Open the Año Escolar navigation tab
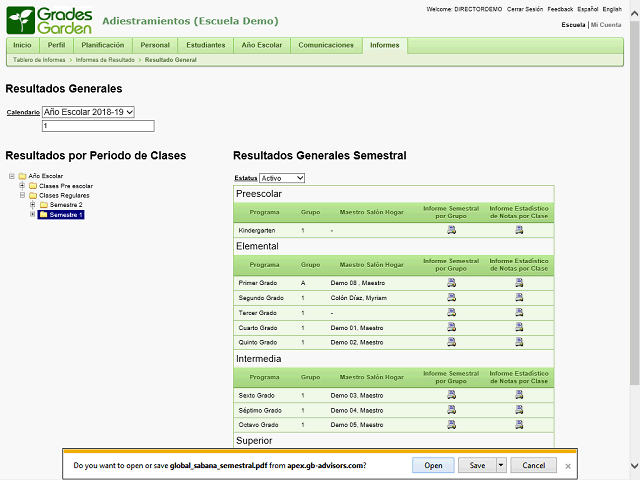 click(x=262, y=45)
